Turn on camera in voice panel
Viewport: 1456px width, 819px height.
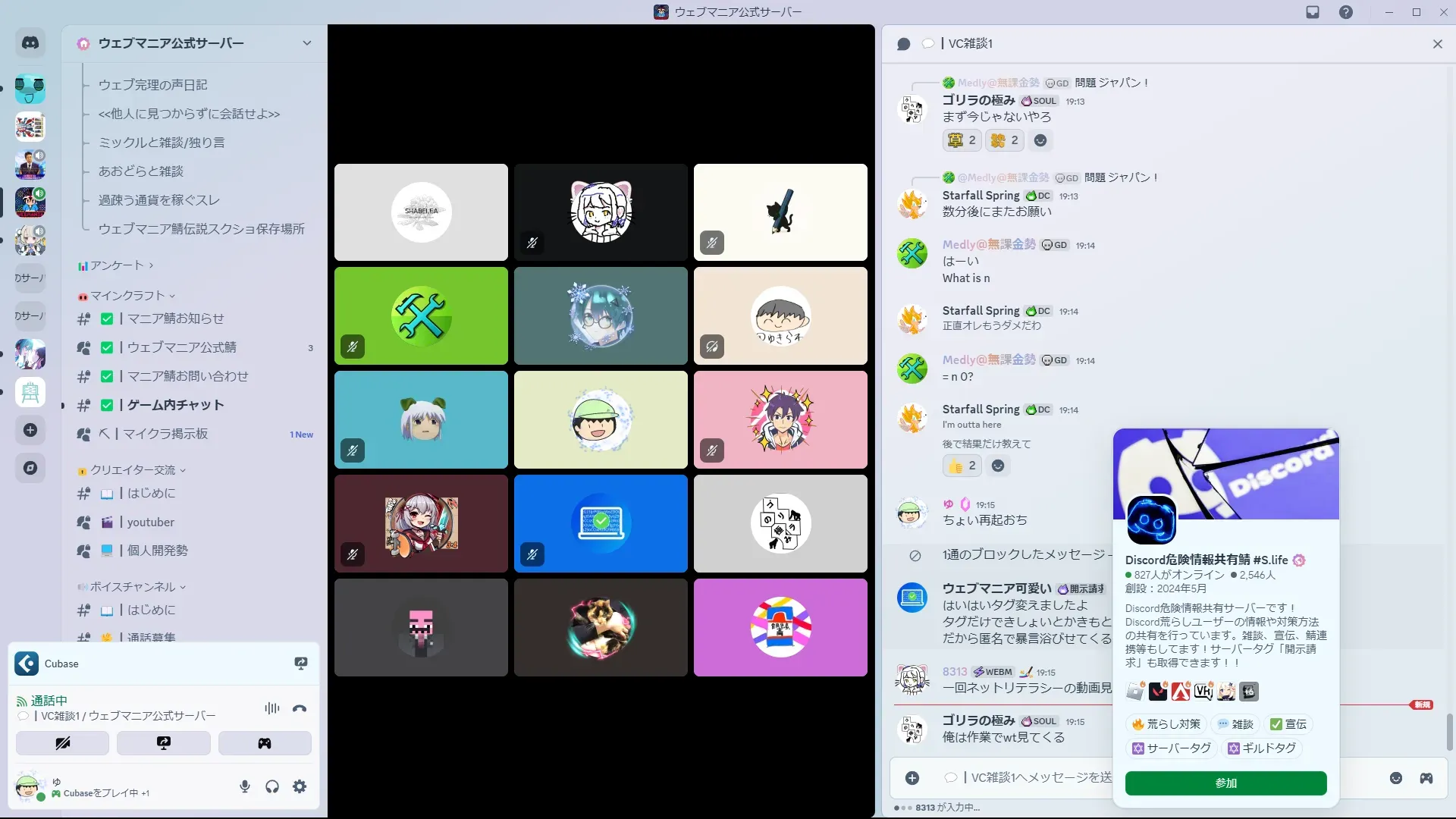point(62,743)
